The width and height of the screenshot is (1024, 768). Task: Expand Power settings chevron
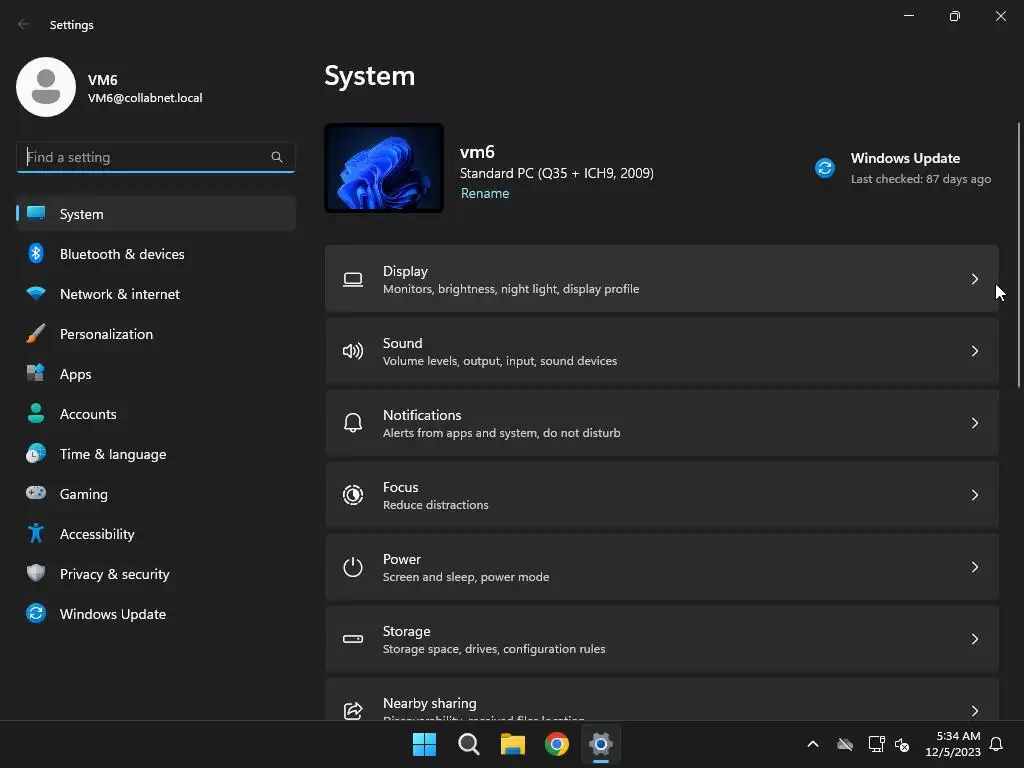tap(974, 567)
